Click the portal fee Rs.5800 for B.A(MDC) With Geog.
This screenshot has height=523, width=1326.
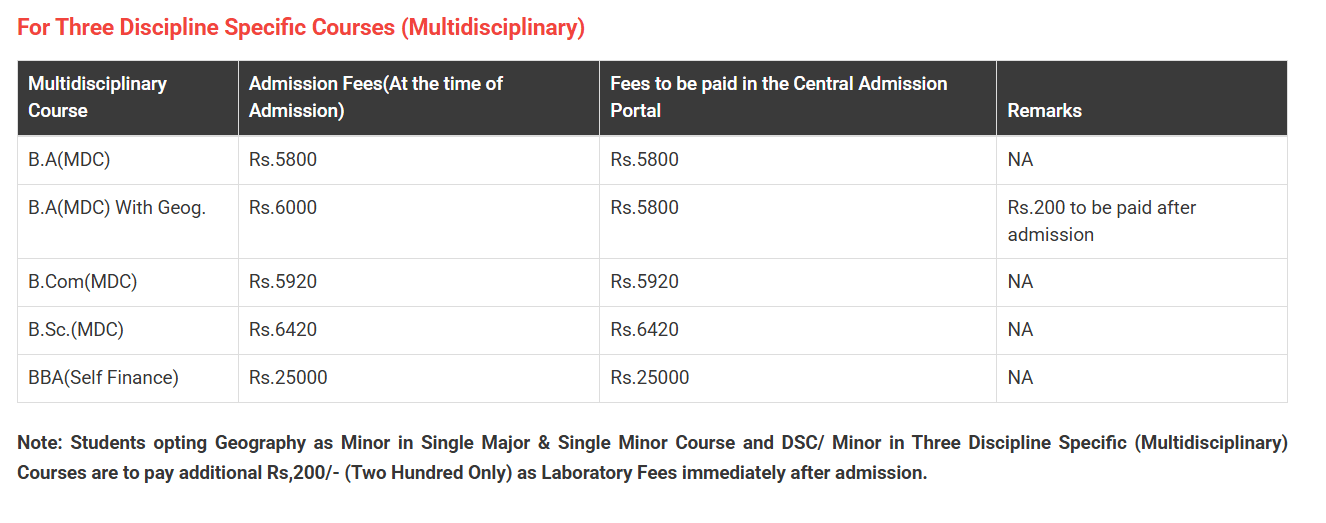pos(645,208)
